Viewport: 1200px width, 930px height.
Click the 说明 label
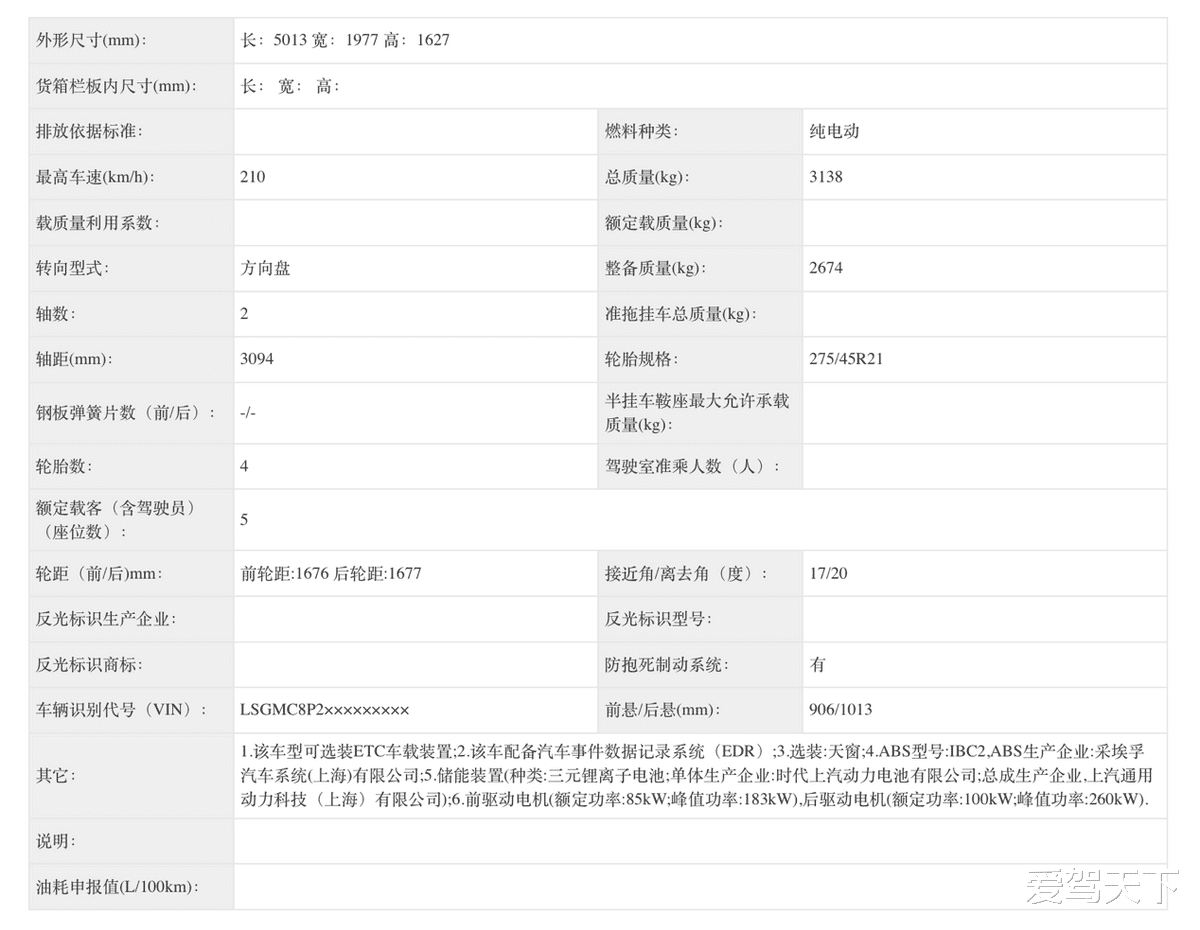pyautogui.click(x=56, y=842)
